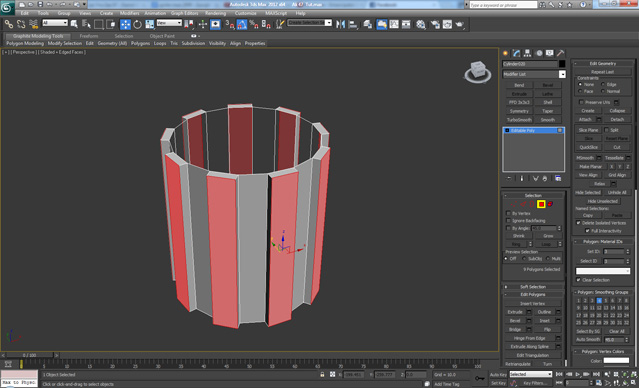Image resolution: width=639 pixels, height=388 pixels.
Task: Click the Select and Link chain icon
Action: pyautogui.click(x=9, y=24)
